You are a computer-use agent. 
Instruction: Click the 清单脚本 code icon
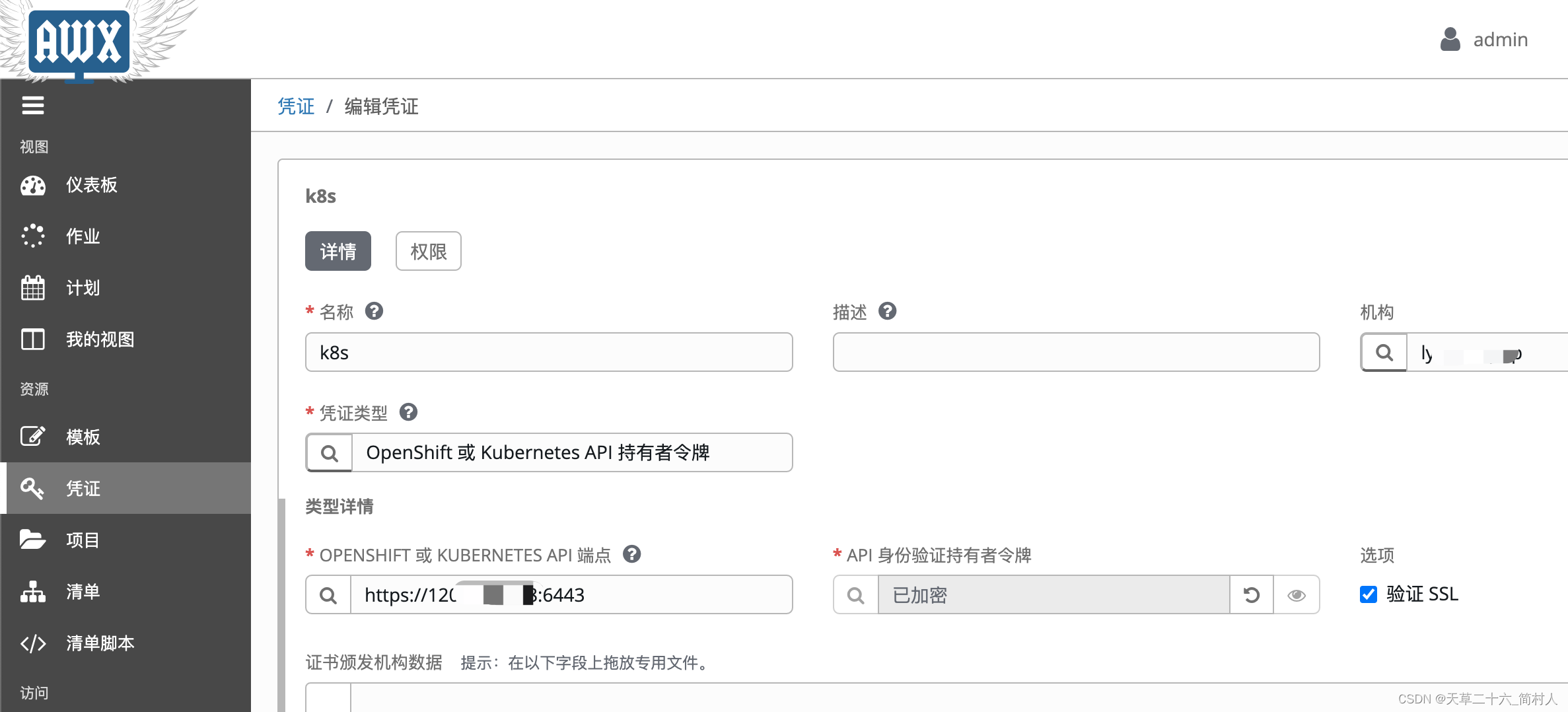pyautogui.click(x=33, y=643)
